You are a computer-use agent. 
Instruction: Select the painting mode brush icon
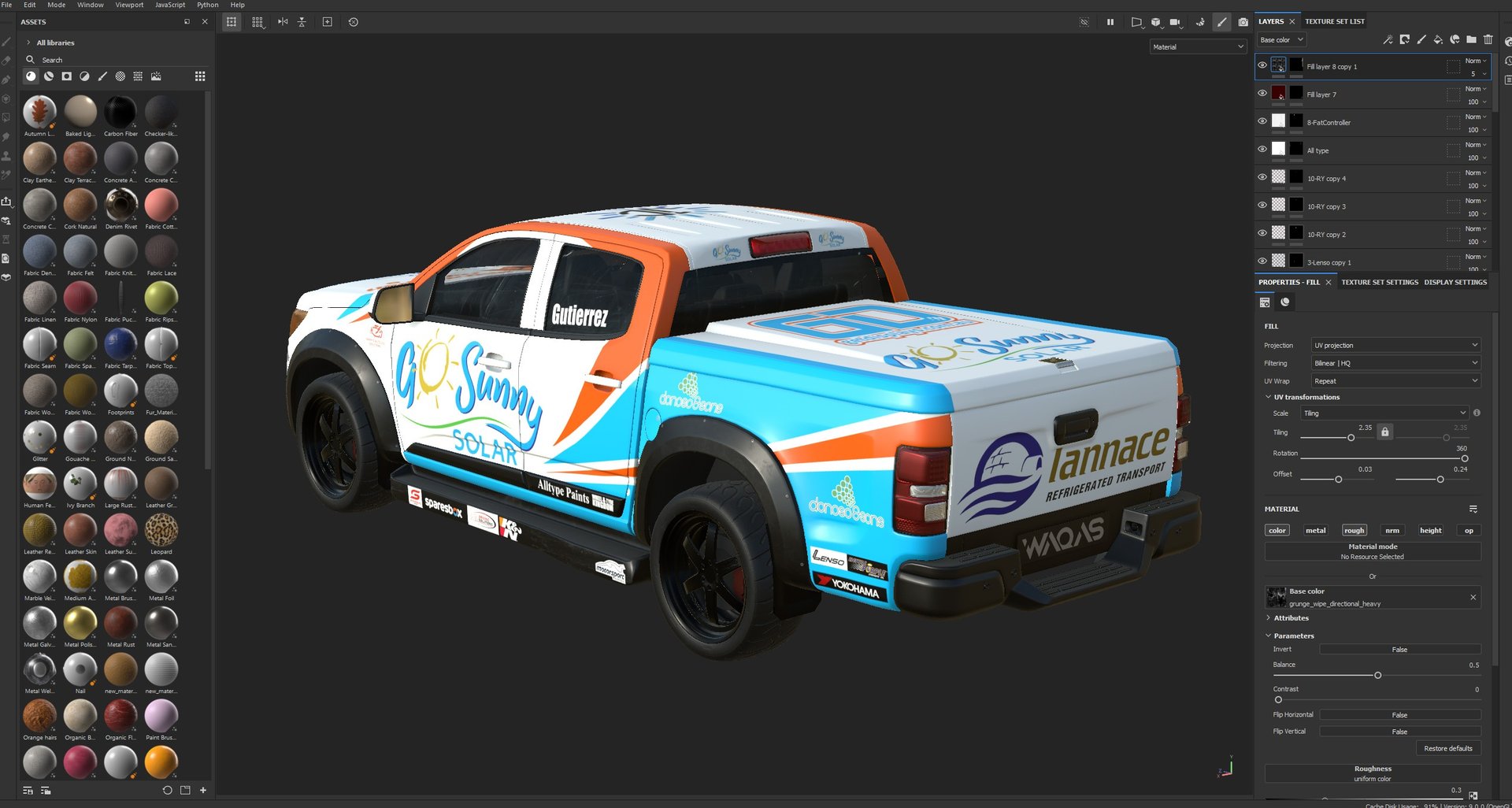point(1221,22)
